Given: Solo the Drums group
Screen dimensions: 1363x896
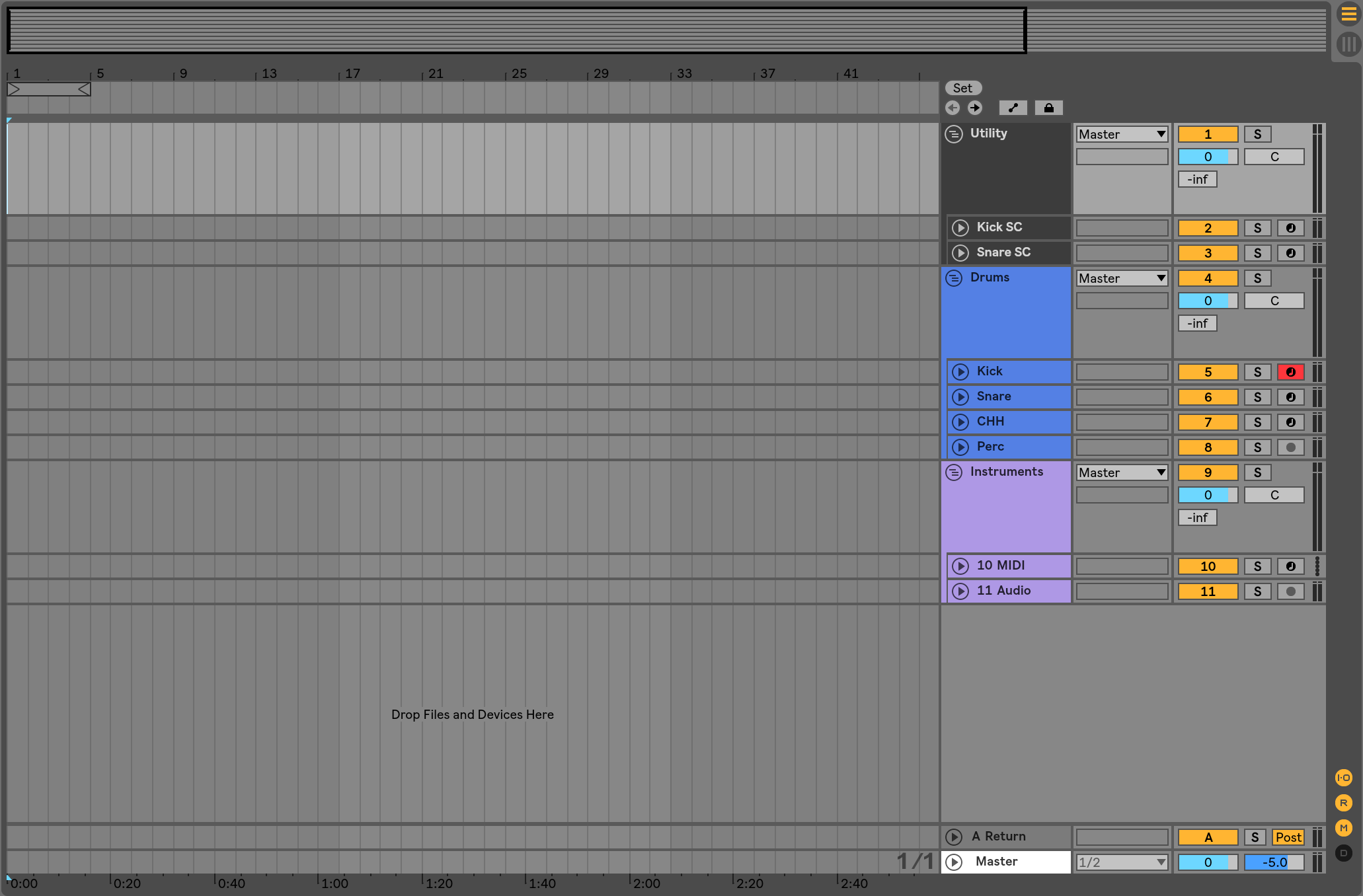Looking at the screenshot, I should tap(1258, 278).
